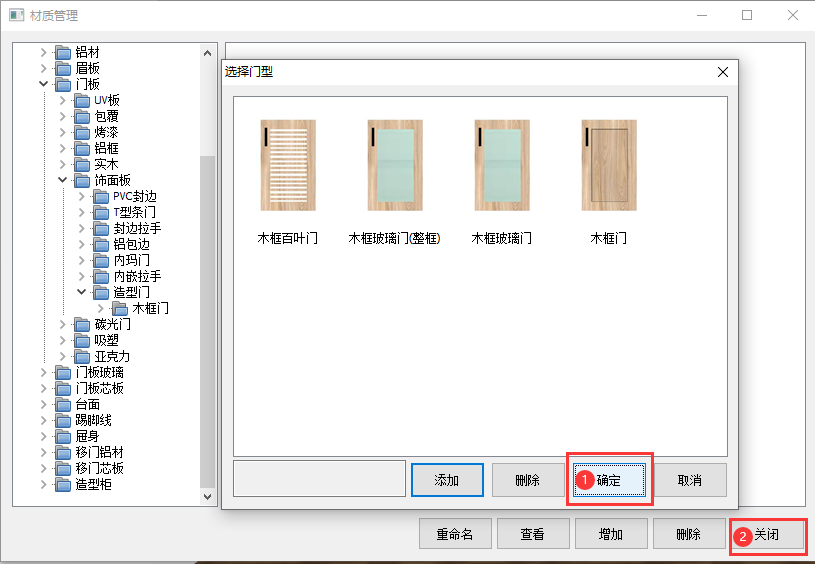Viewport: 815px width, 564px height.
Task: Click the 木框门 folder icon in tree
Action: pyautogui.click(x=120, y=309)
